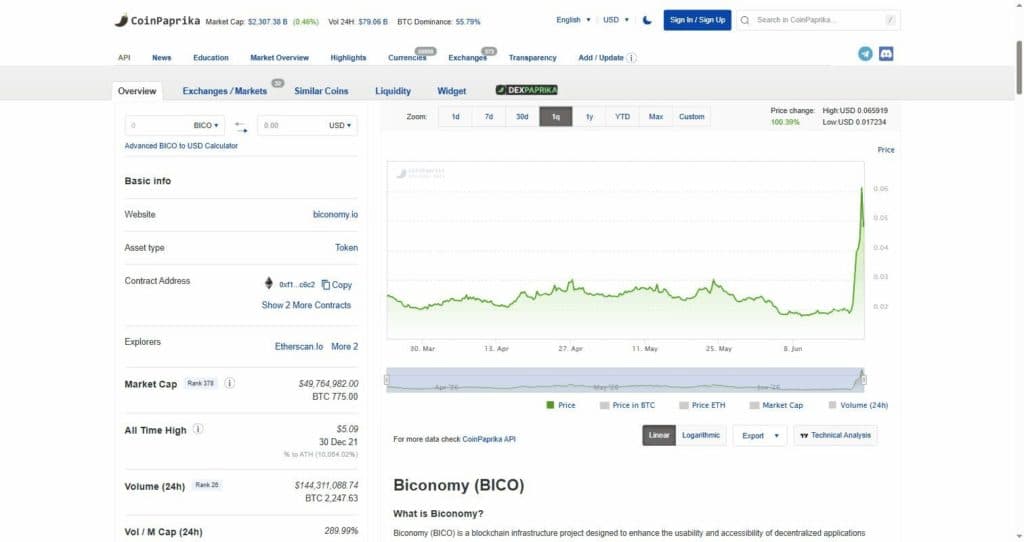Click the chart navigator range area

click(x=625, y=380)
